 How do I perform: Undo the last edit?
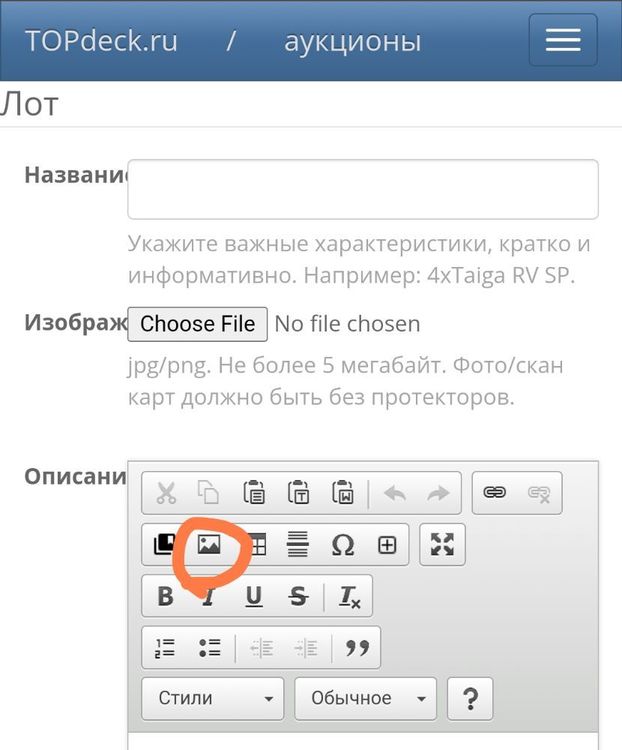pos(395,493)
